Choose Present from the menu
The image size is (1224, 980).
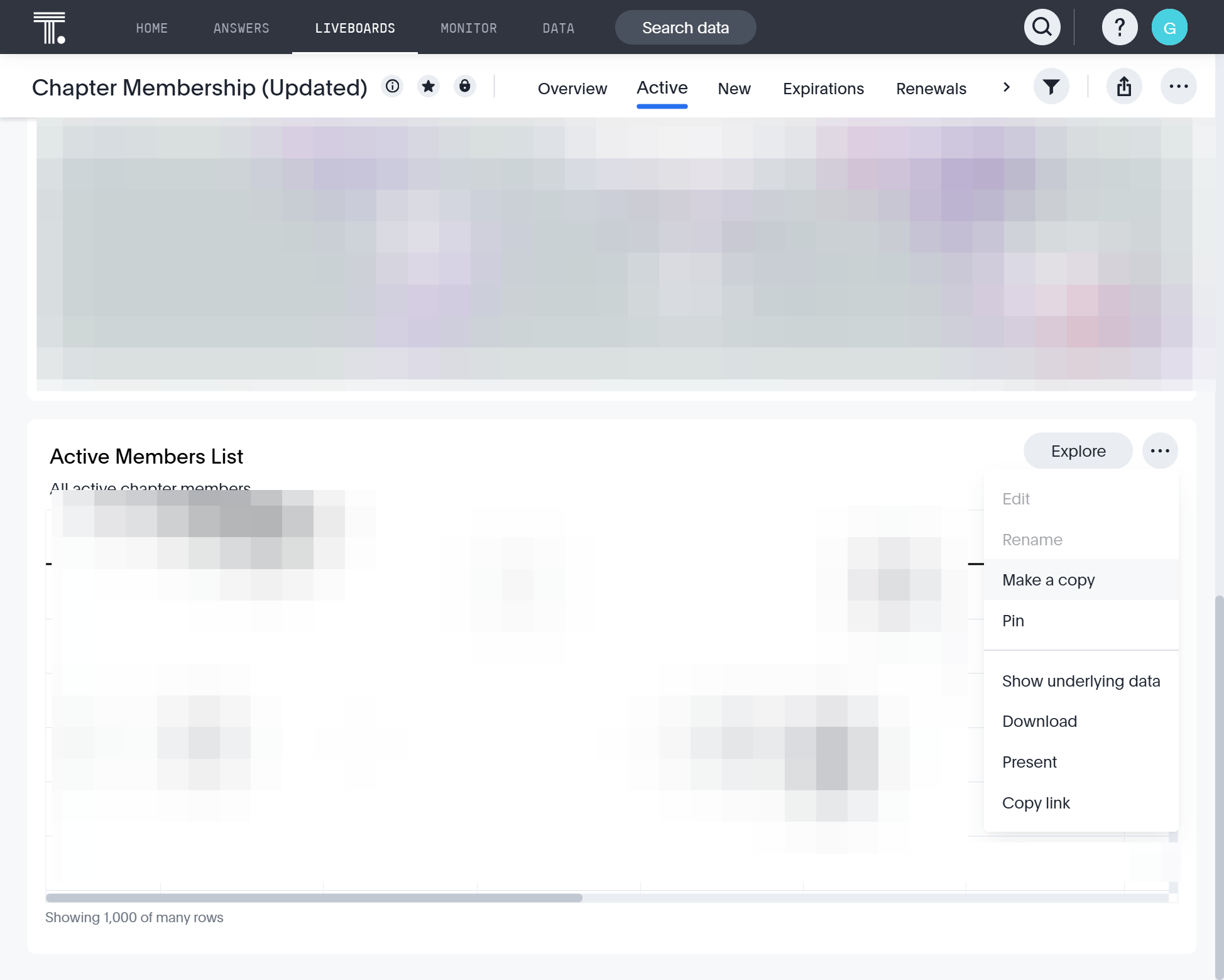coord(1081,762)
